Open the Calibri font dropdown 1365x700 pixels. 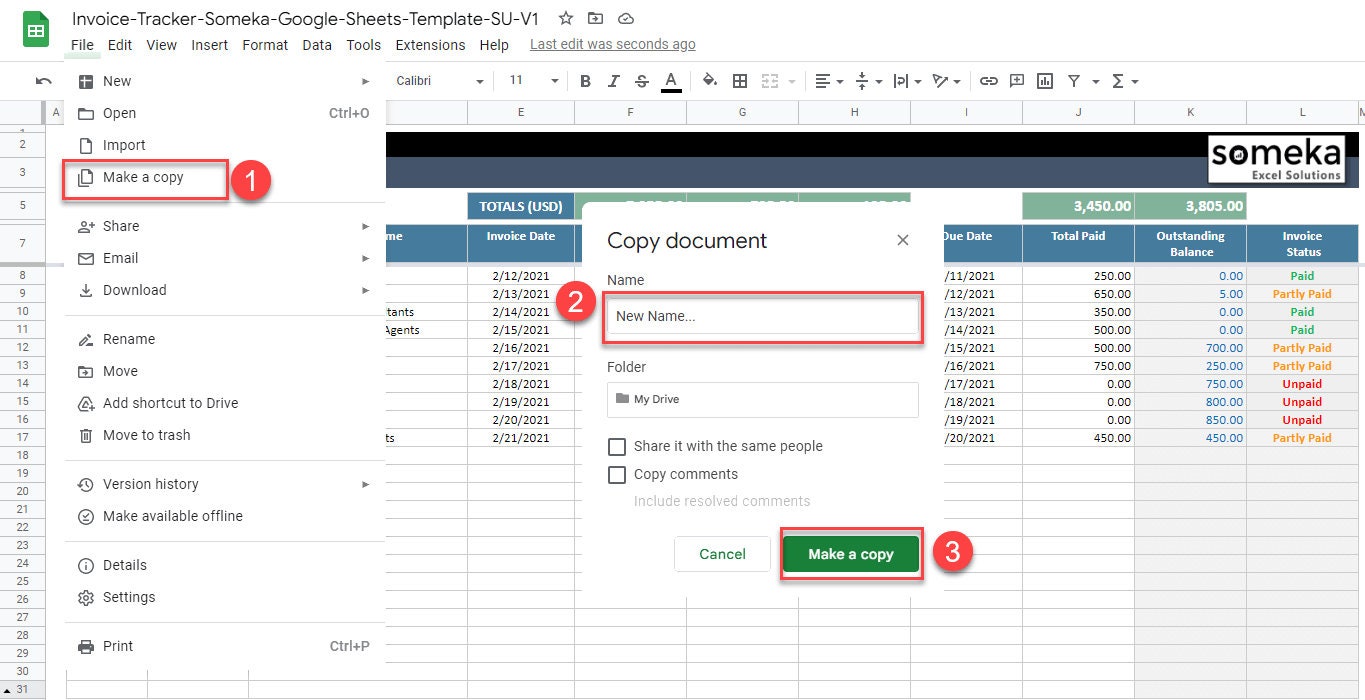click(x=440, y=81)
